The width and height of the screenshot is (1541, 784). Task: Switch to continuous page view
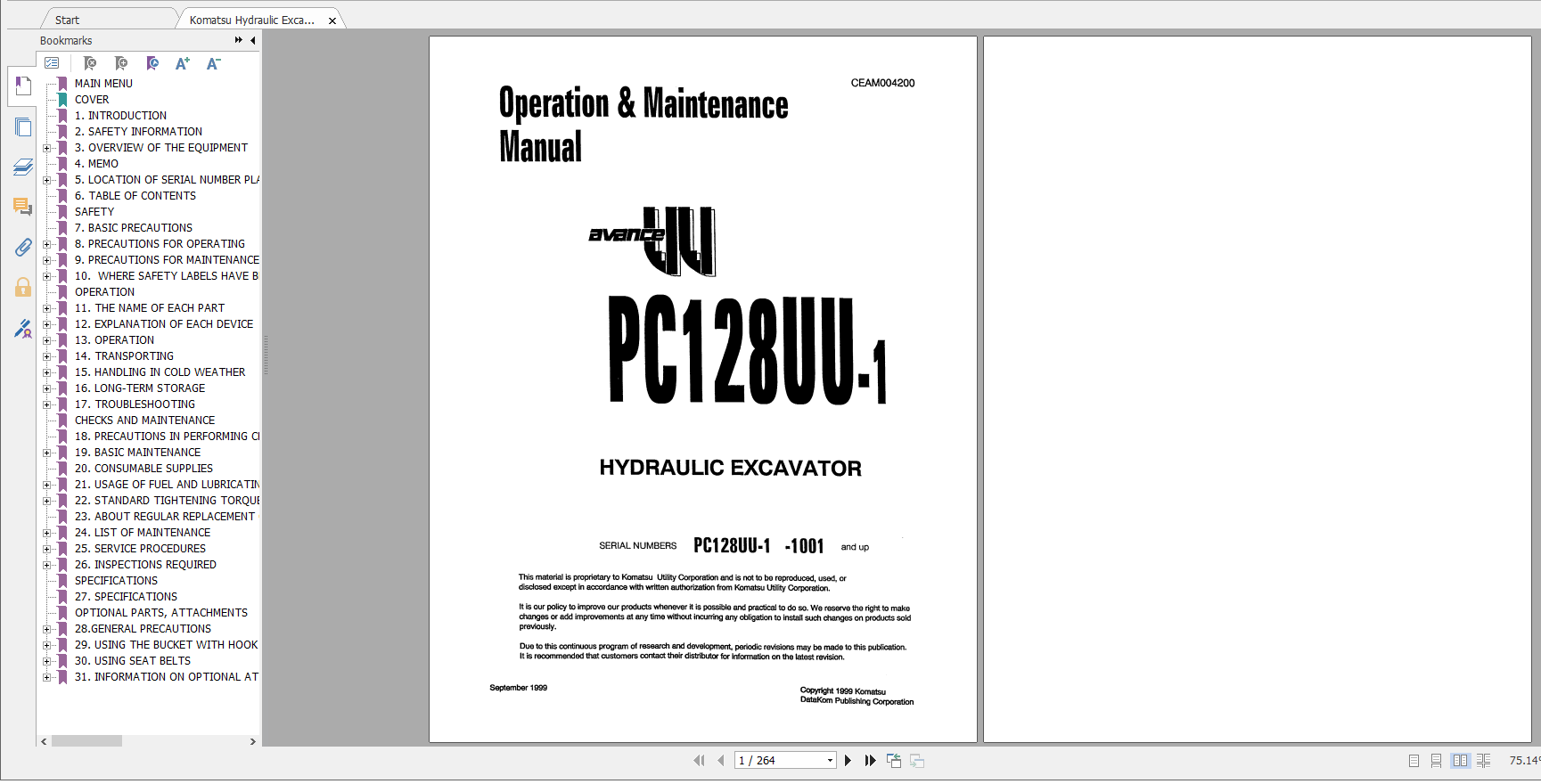[1436, 761]
